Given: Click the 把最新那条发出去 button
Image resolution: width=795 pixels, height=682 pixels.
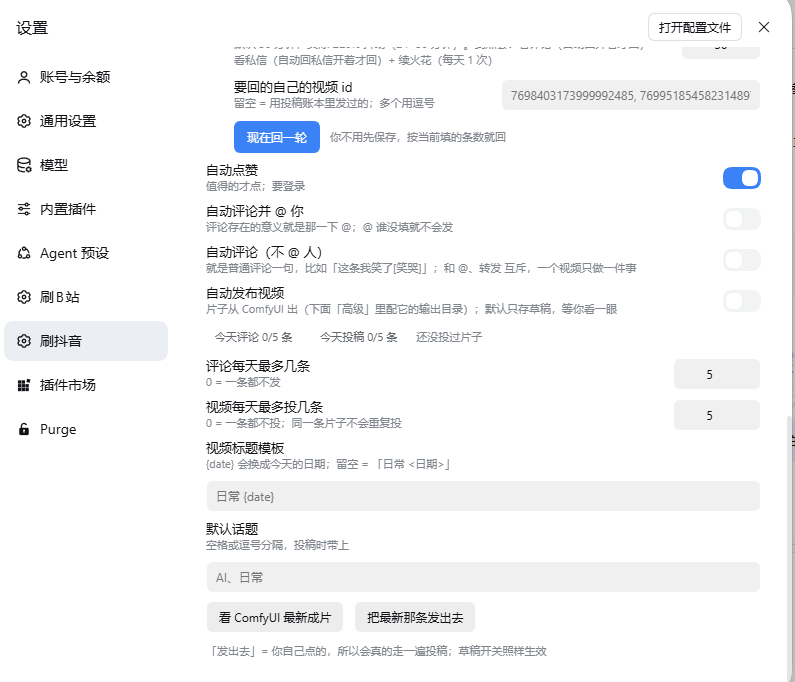Looking at the screenshot, I should 415,617.
